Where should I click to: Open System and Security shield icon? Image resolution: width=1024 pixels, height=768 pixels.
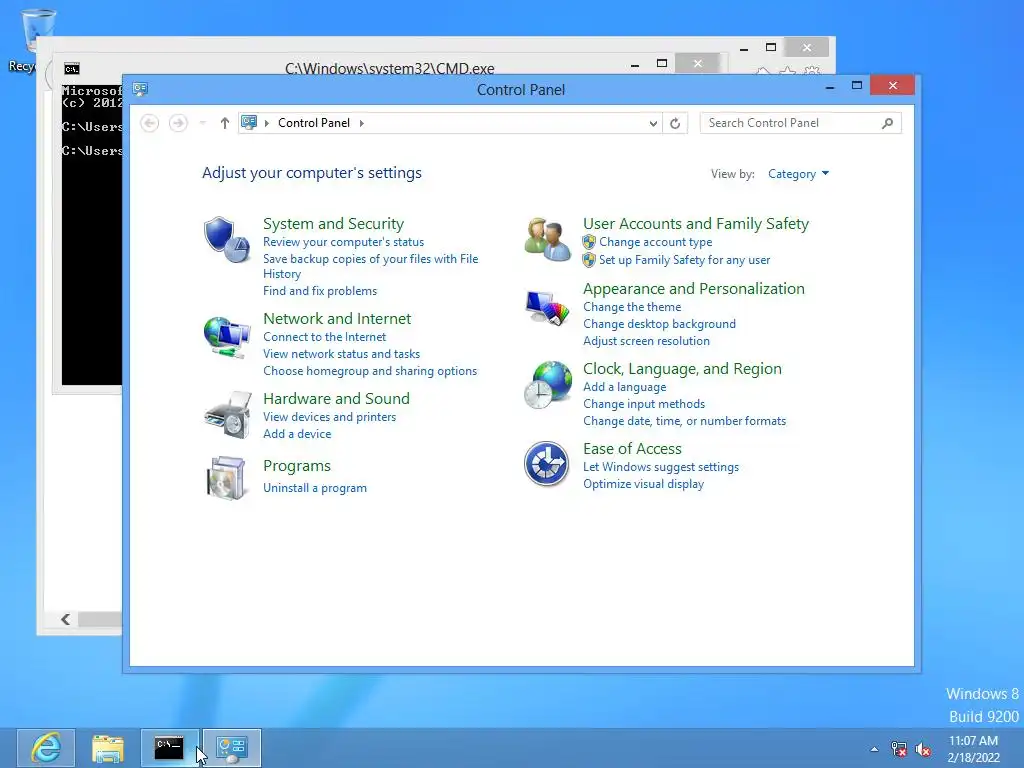[x=227, y=240]
